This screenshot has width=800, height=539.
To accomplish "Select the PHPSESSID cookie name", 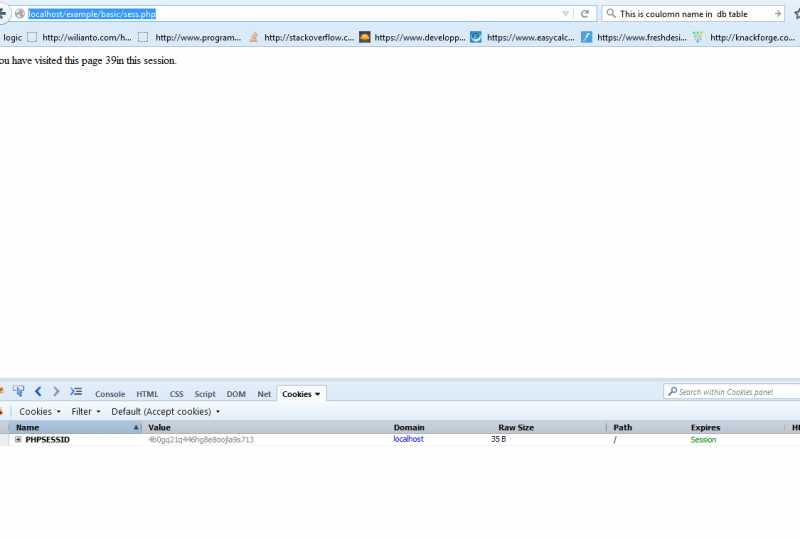I will [47, 439].
